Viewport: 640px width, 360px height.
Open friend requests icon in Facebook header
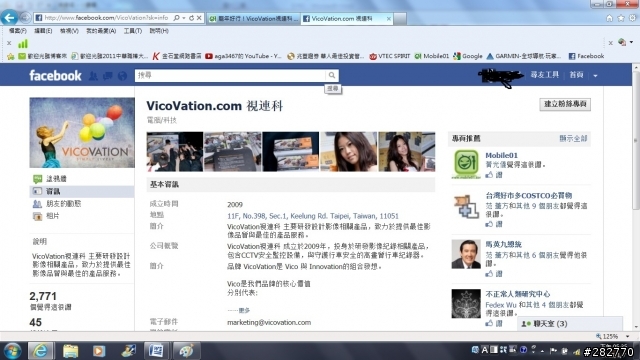click(93, 76)
